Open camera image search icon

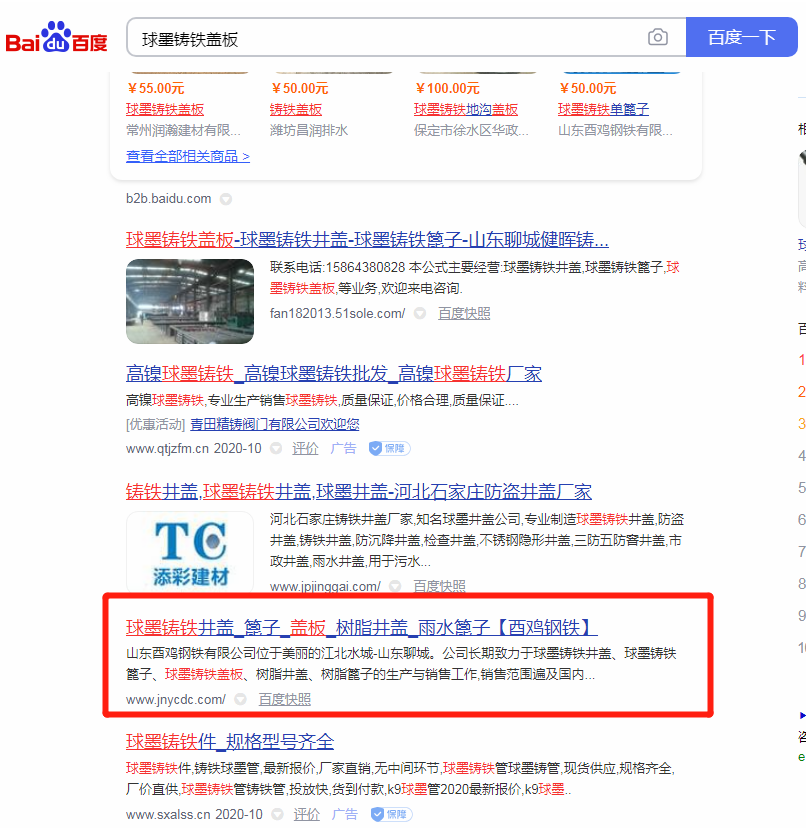click(658, 37)
